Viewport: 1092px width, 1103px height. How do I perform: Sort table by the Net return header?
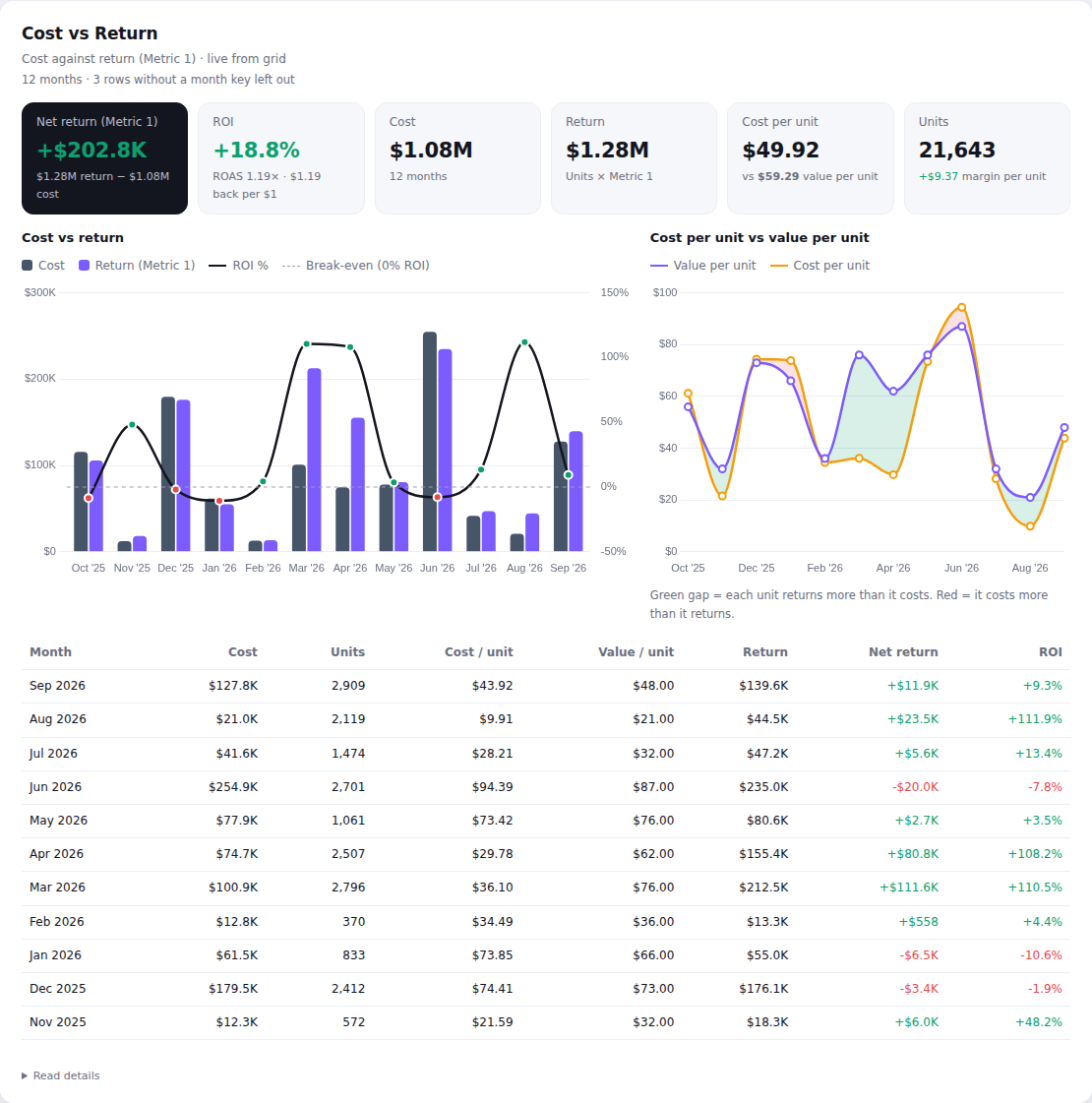pyautogui.click(x=903, y=652)
